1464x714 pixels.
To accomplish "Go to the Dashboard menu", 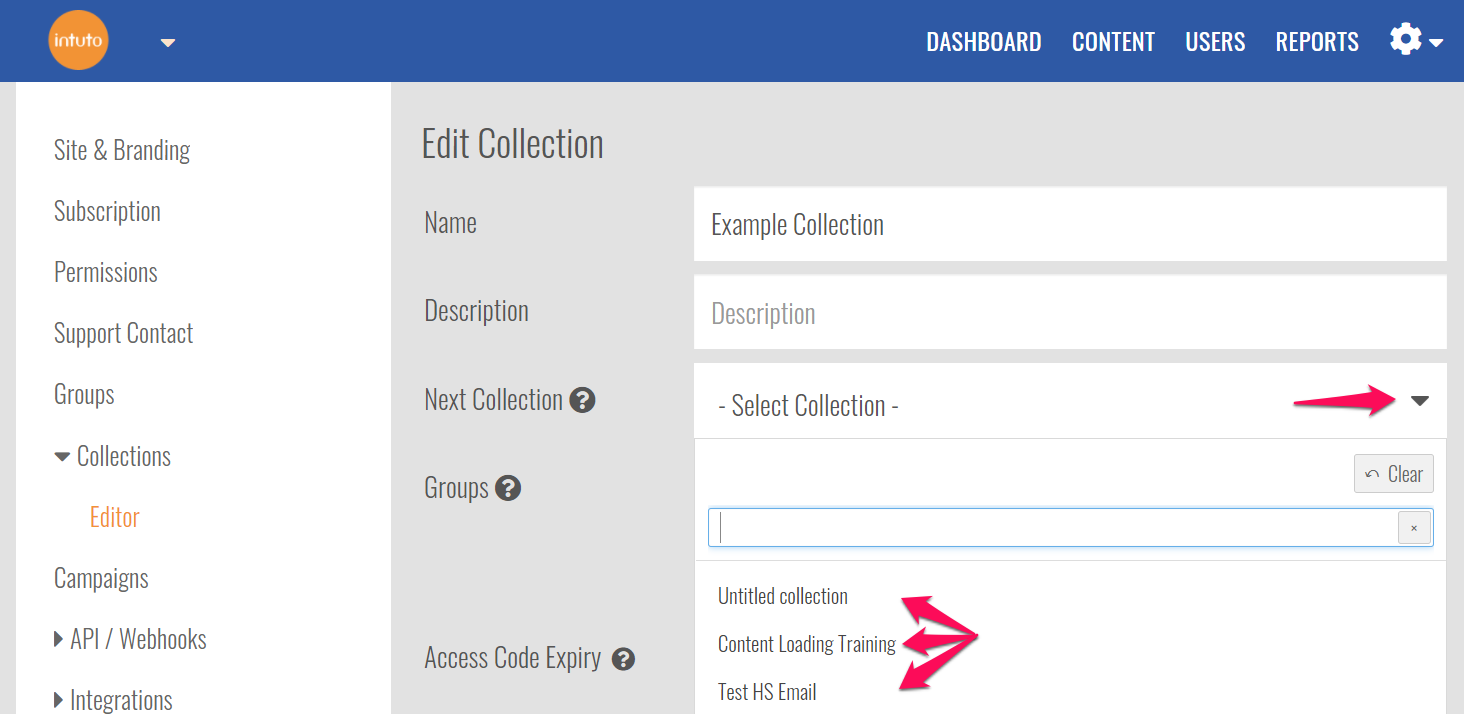I will click(x=983, y=42).
